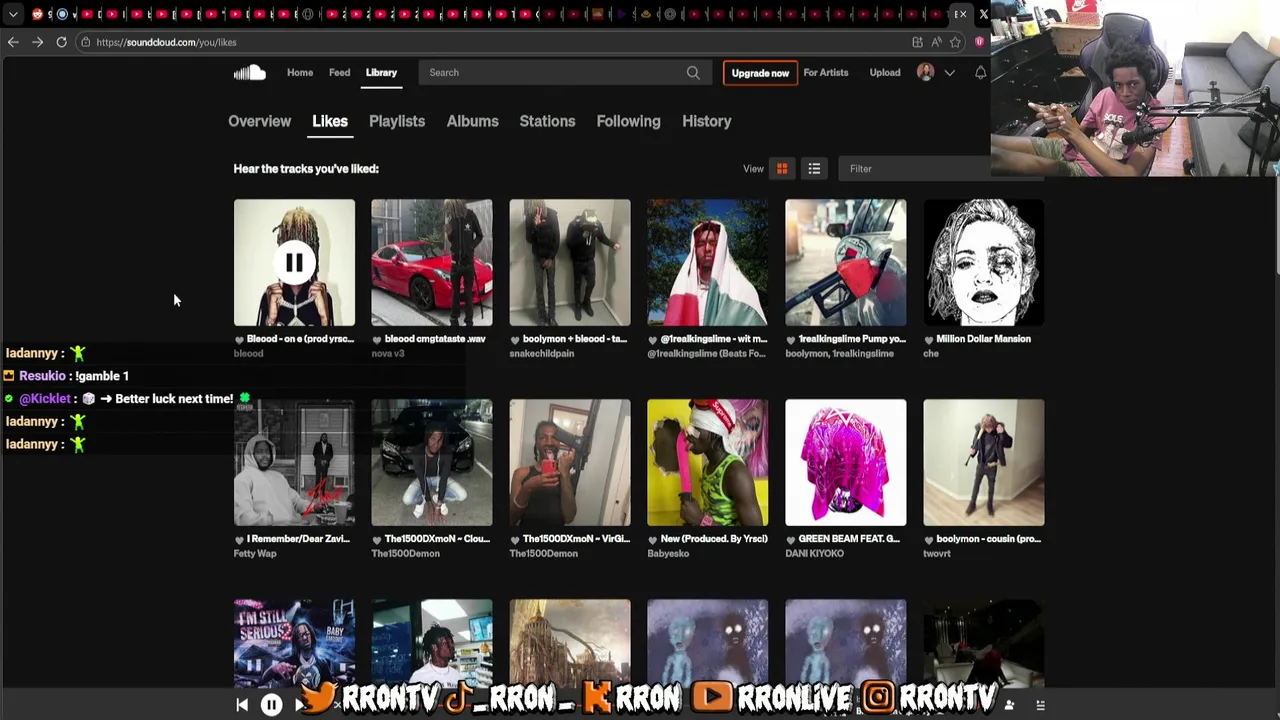Open the blood cmgtataste .wav thumbnail
This screenshot has height=720, width=1280.
click(x=432, y=263)
